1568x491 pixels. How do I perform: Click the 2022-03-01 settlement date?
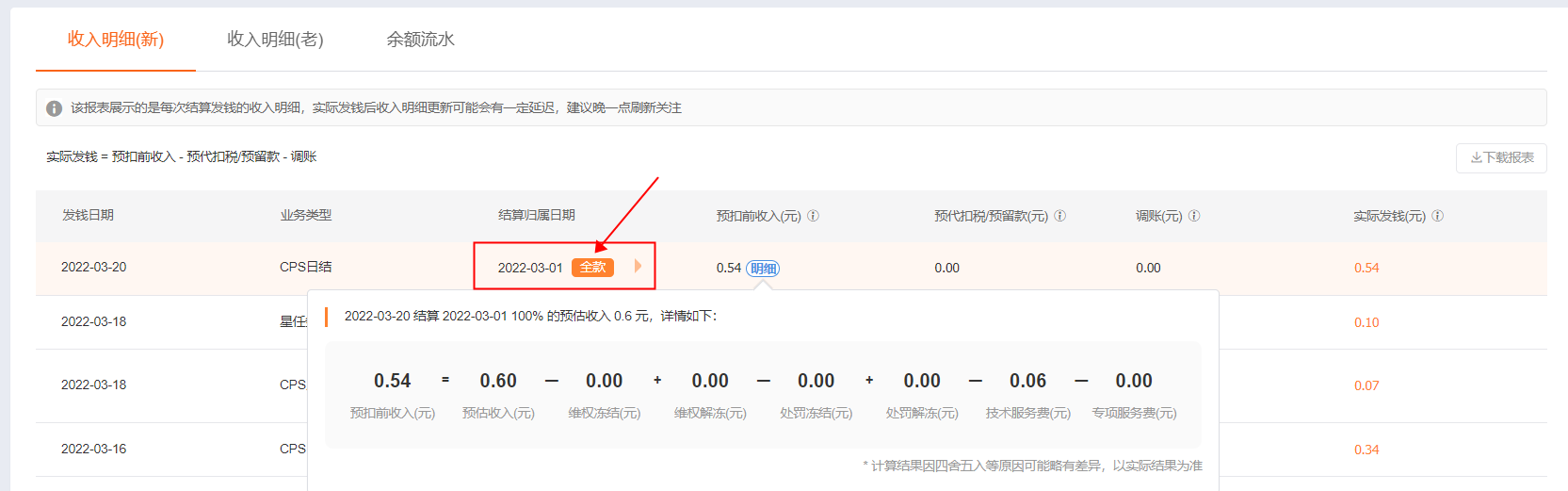(530, 269)
